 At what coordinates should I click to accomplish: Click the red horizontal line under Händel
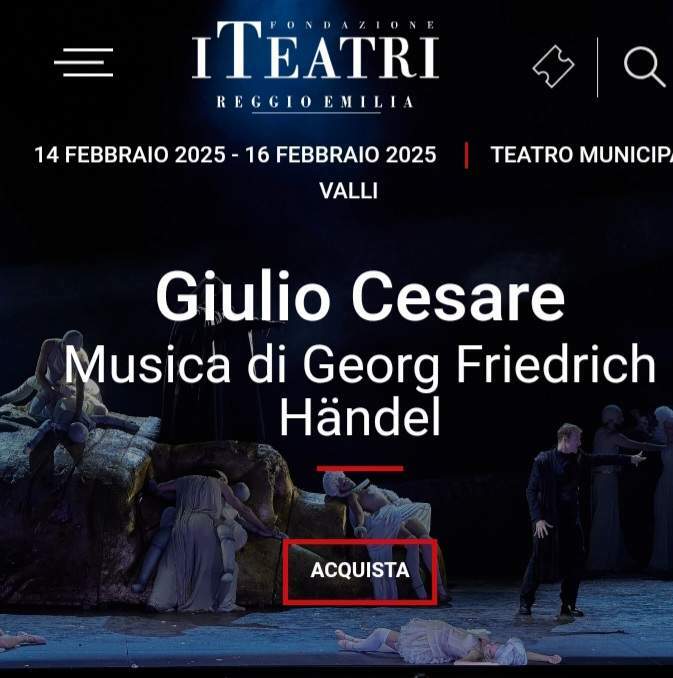[x=360, y=468]
